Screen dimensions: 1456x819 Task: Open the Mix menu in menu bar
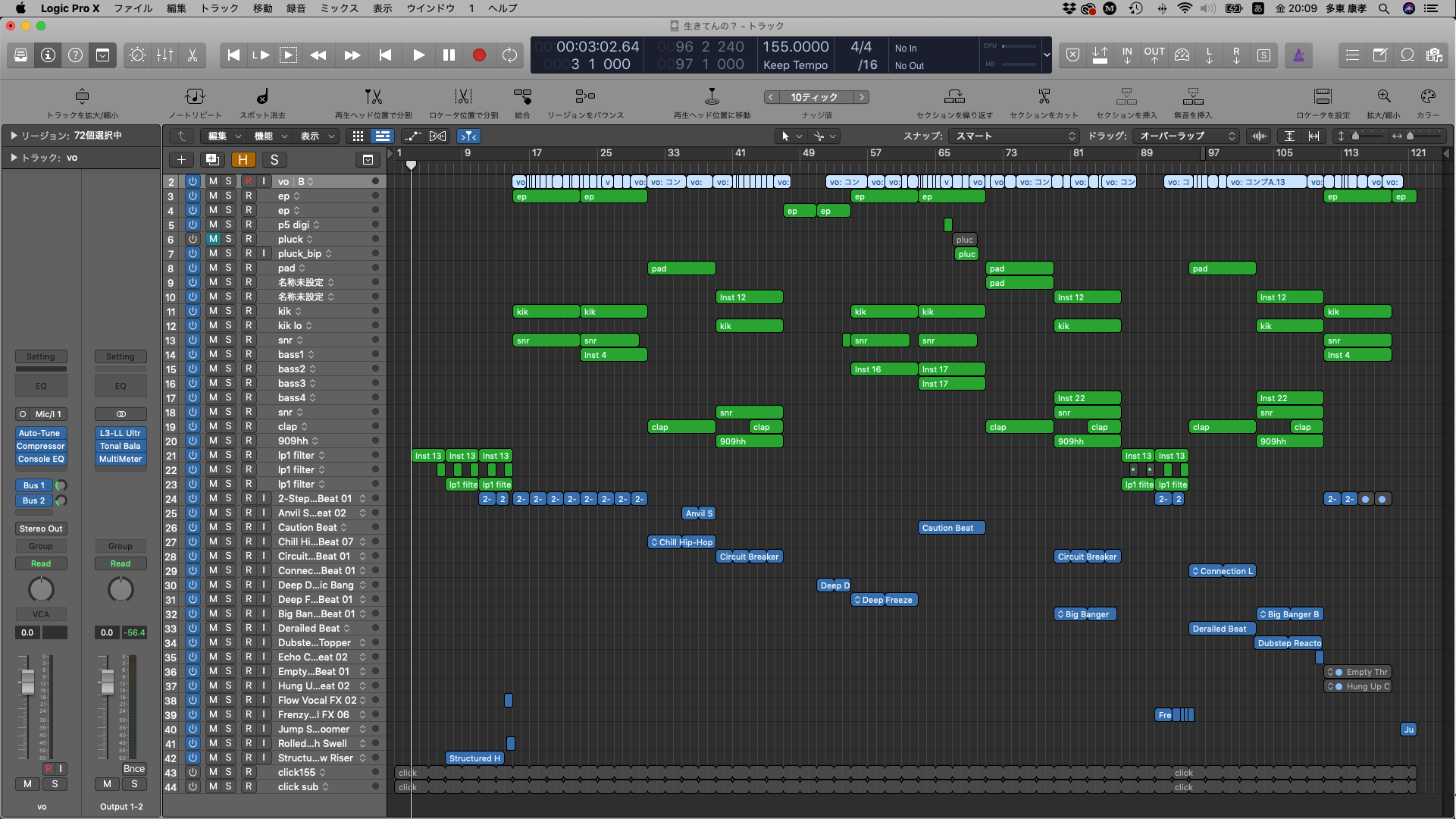point(339,8)
